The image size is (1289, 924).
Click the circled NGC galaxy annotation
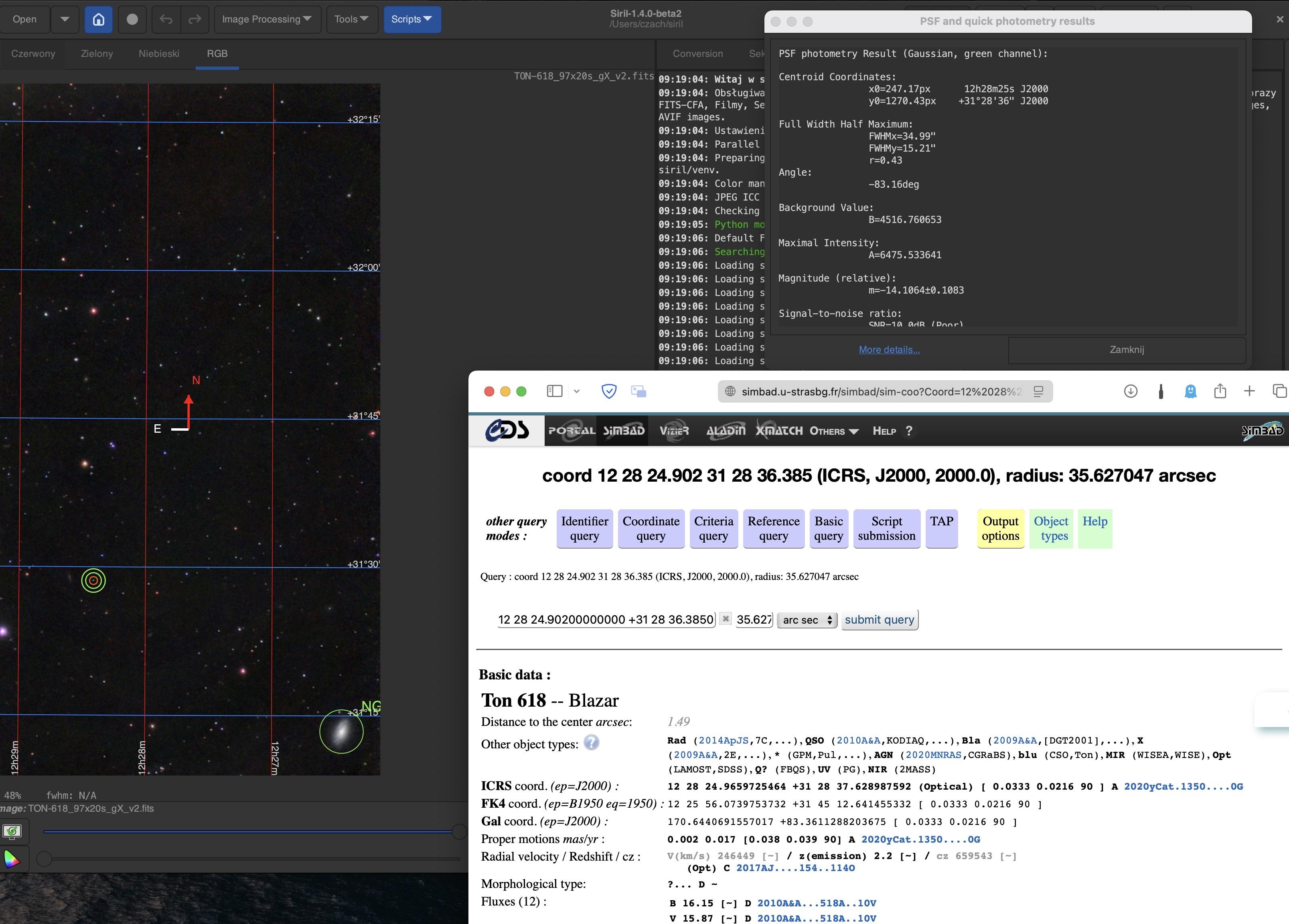pos(341,732)
